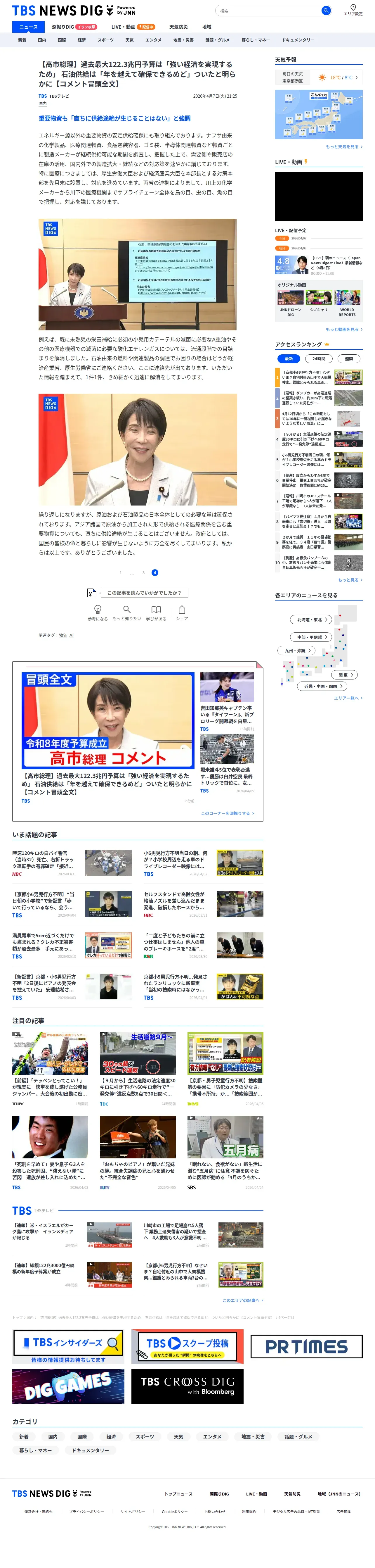The width and height of the screenshot is (375, 1568).
Task: Open お問い合わせ in the footer
Action: (x=215, y=1511)
